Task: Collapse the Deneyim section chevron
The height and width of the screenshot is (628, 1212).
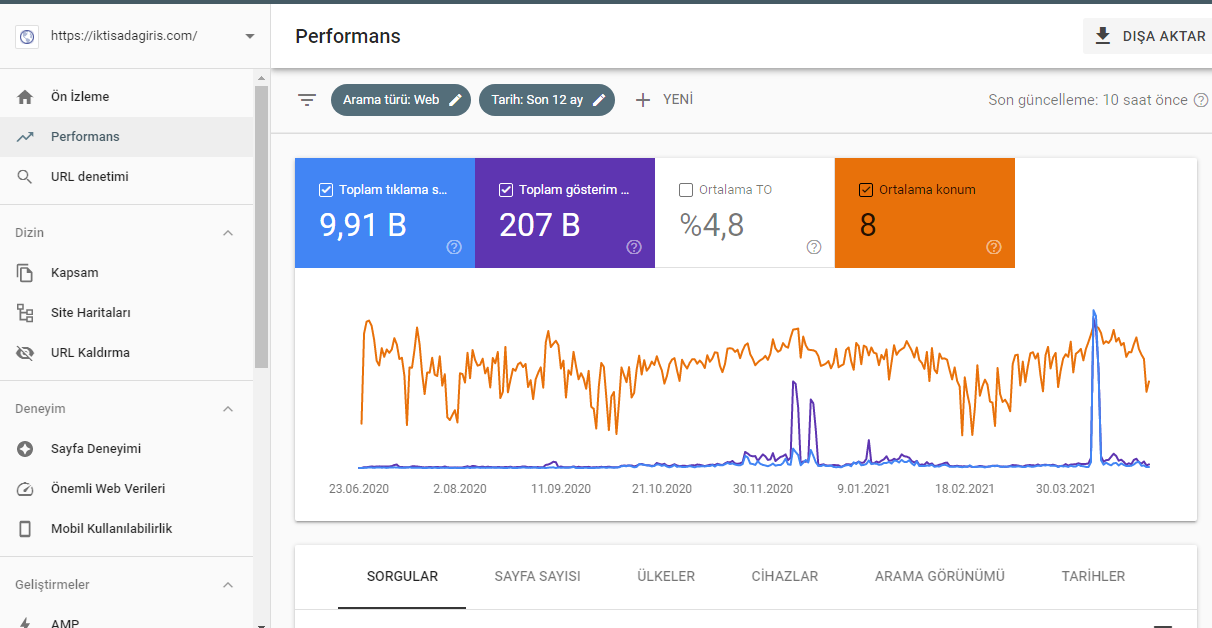Action: click(x=227, y=409)
